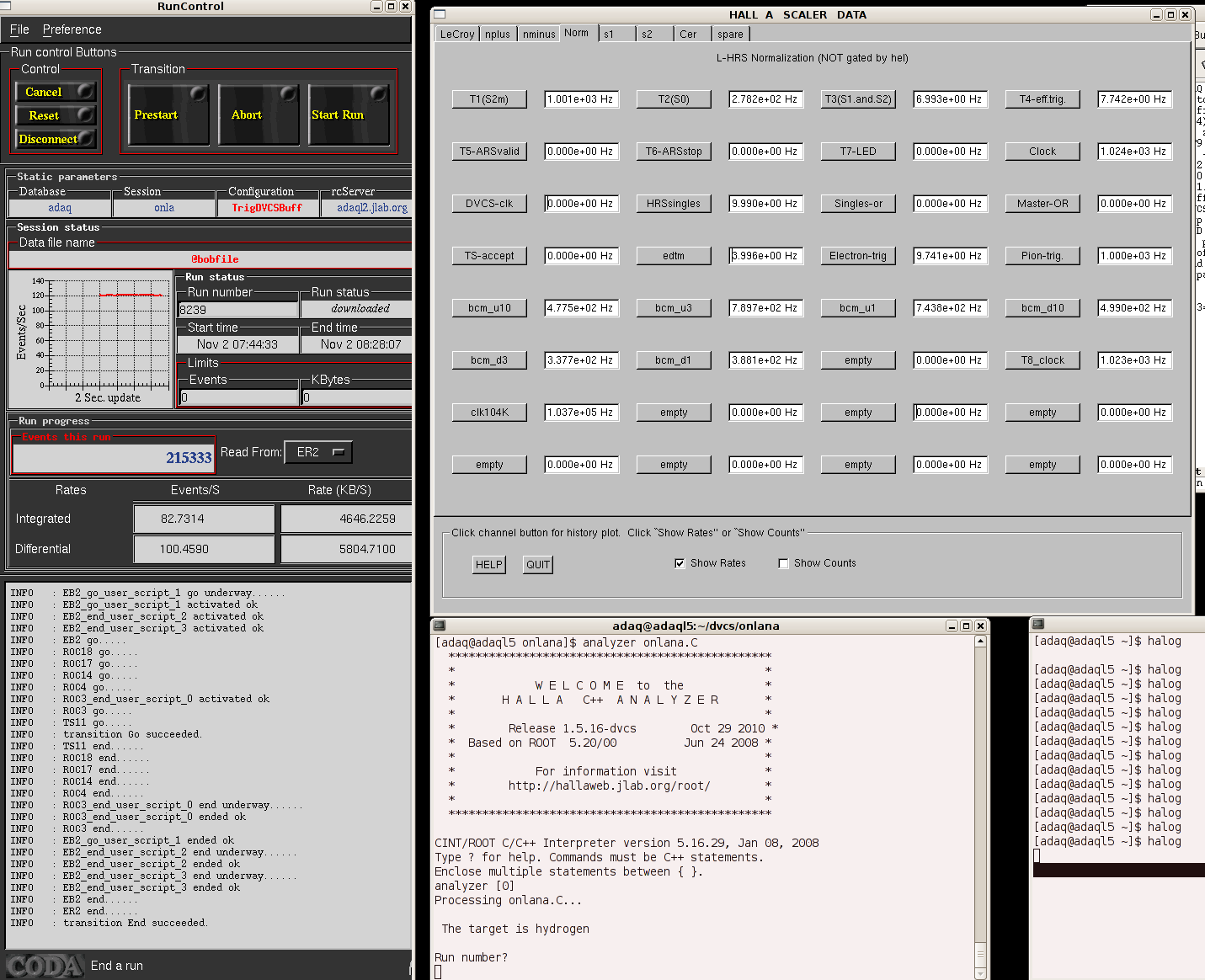
Task: Switch to the LeCroy tab
Action: coord(457,34)
